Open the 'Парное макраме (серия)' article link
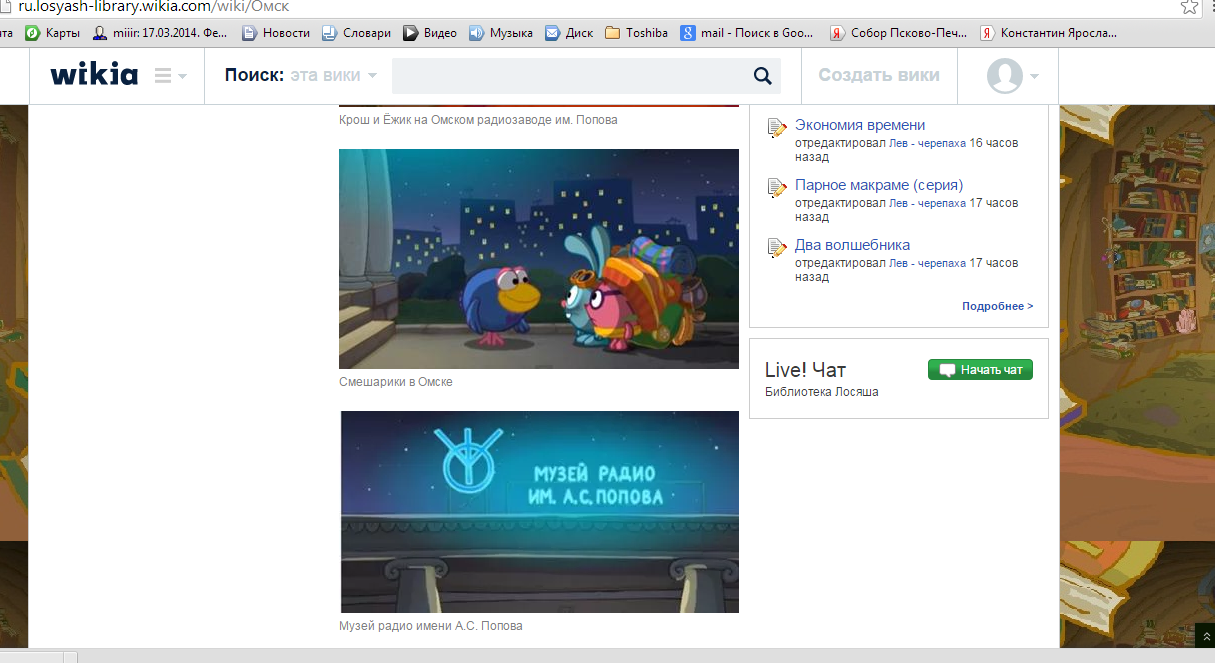This screenshot has width=1215, height=663. pyautogui.click(x=879, y=185)
